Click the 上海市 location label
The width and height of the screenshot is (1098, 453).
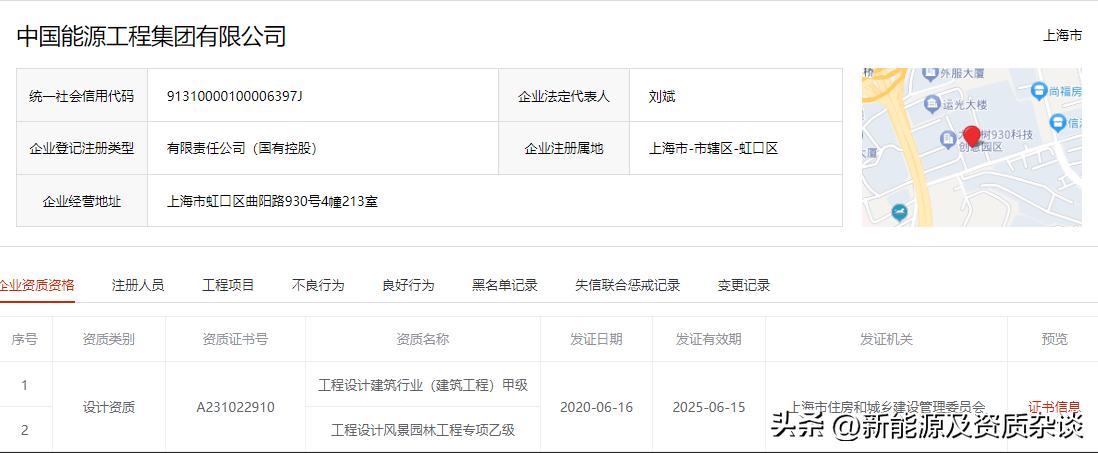coord(1062,36)
